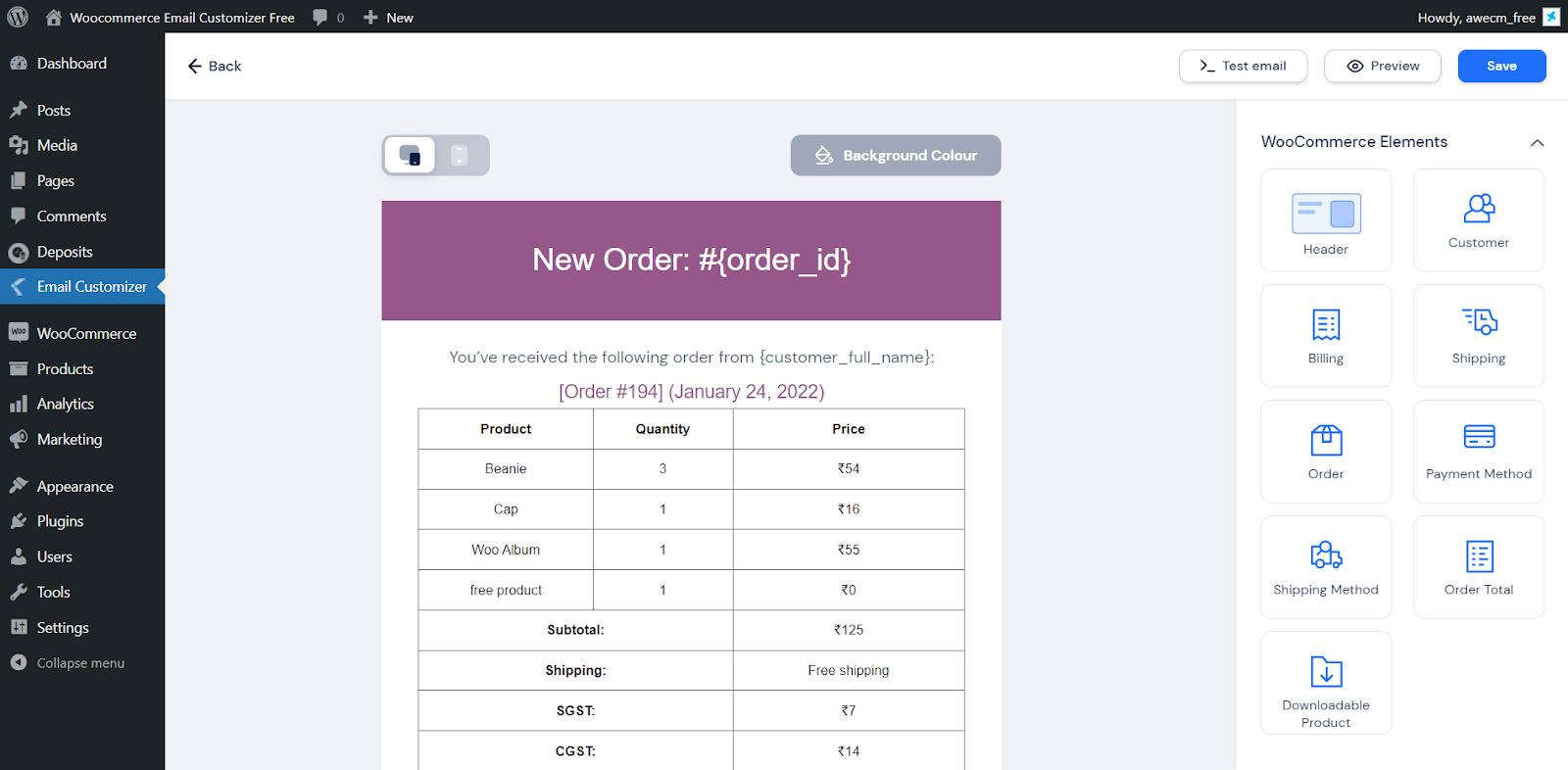Click the Appearance brush icon
This screenshot has width=1568, height=770.
(19, 486)
